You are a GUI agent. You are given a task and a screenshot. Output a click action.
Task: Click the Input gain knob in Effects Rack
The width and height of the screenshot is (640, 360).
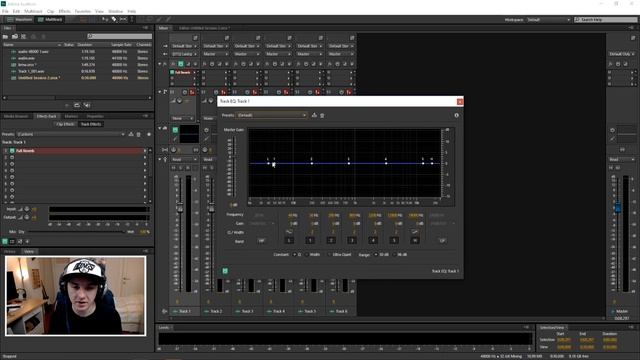(x=27, y=209)
